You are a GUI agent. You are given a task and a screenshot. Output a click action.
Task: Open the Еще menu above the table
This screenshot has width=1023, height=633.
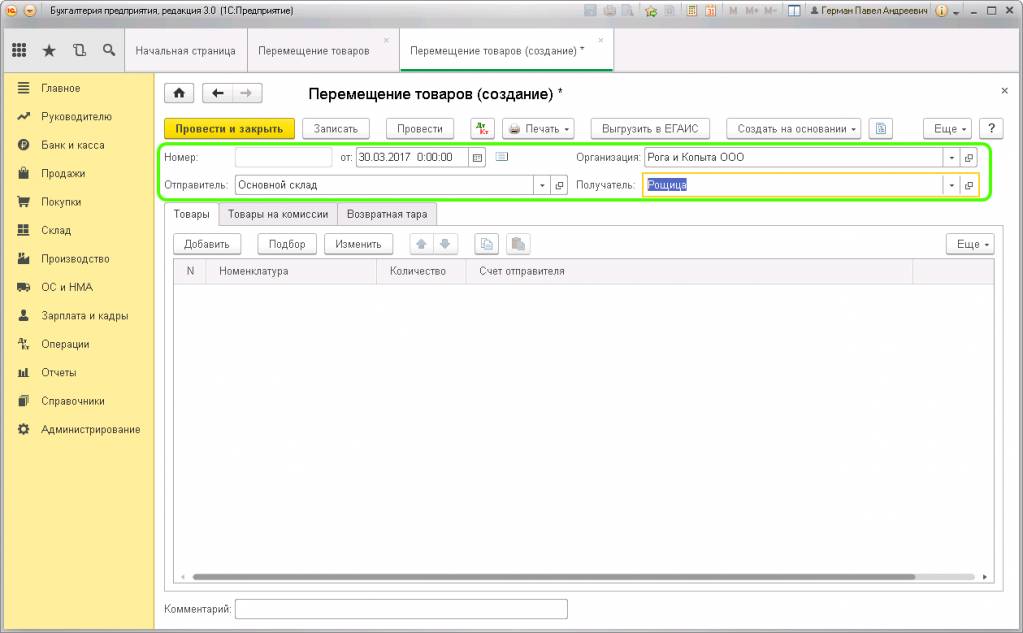point(970,244)
